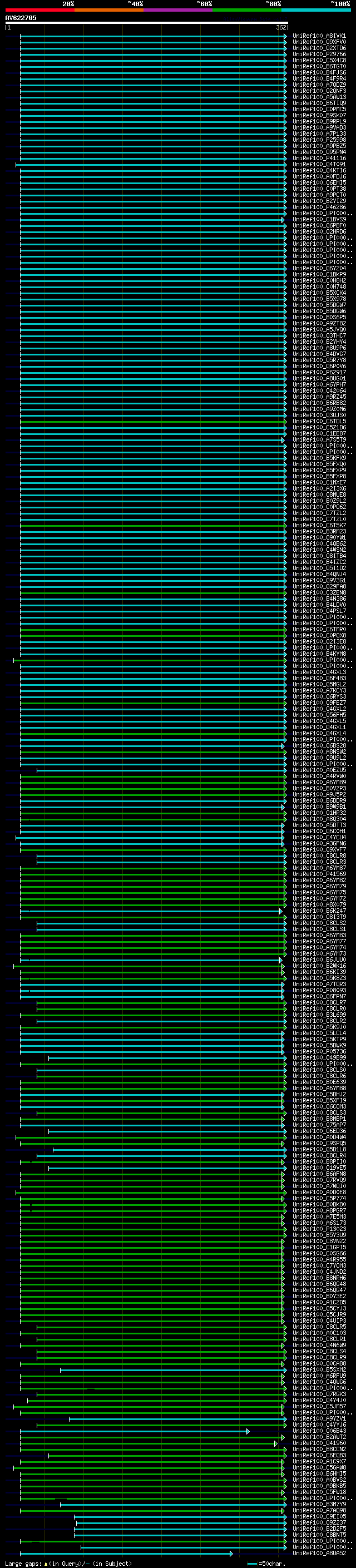Click the purple ~60% legend color bar
Viewport: 356px width, 1568px height.
(177, 10)
